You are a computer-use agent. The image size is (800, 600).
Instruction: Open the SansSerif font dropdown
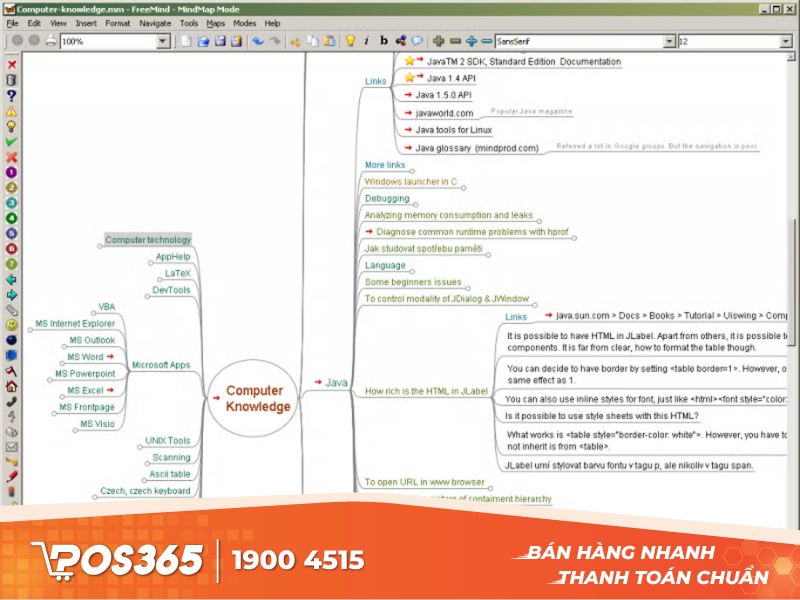click(669, 41)
